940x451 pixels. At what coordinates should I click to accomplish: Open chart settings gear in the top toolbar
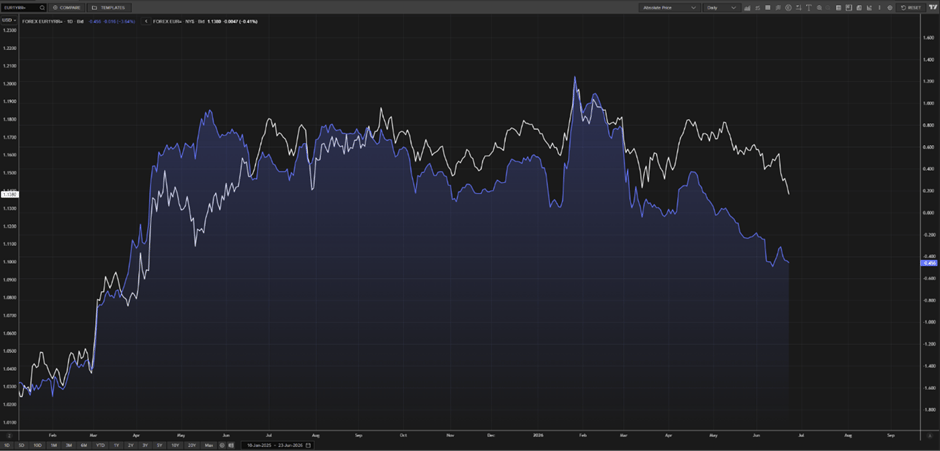(x=890, y=8)
